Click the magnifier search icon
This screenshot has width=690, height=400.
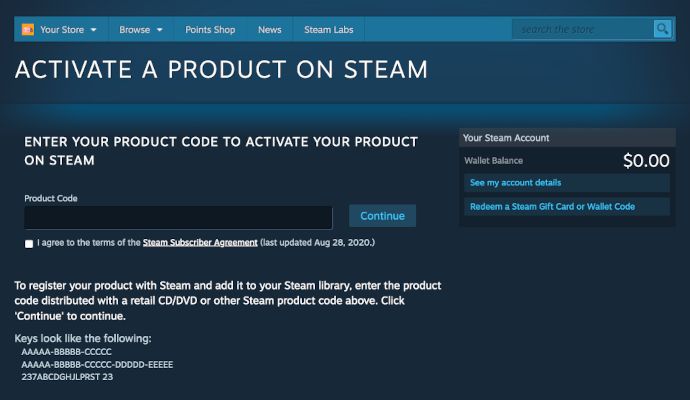coord(662,29)
